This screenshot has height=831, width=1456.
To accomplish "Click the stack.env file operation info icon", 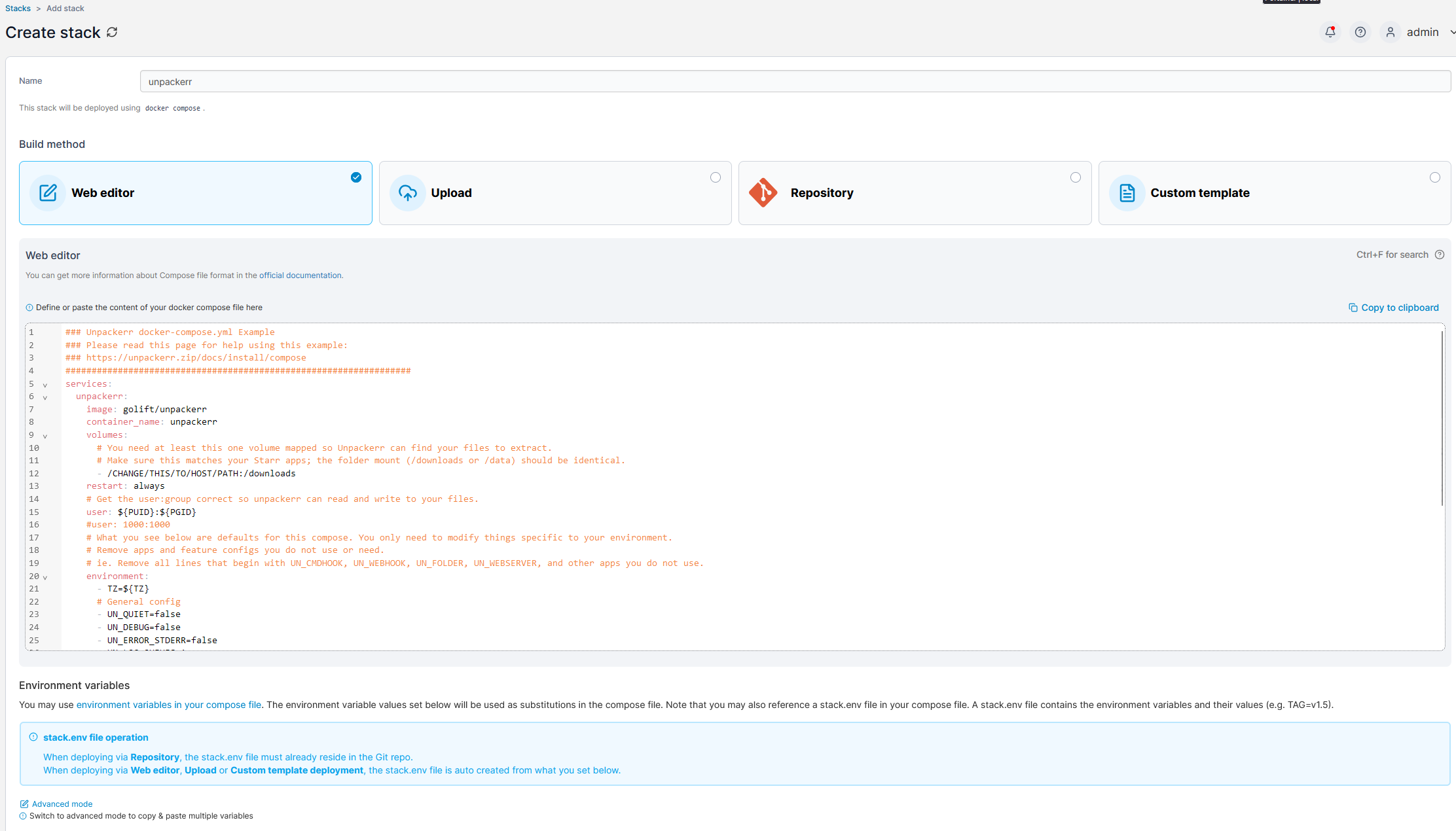I will [x=33, y=737].
